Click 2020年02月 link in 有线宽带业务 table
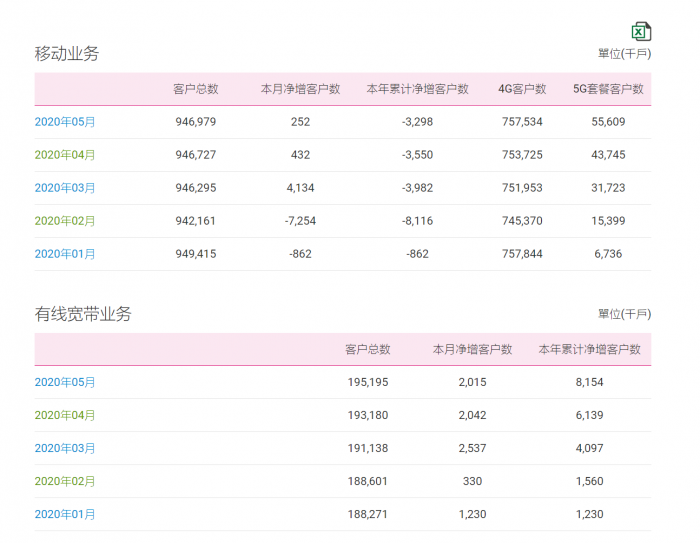700x543 pixels. (x=65, y=481)
